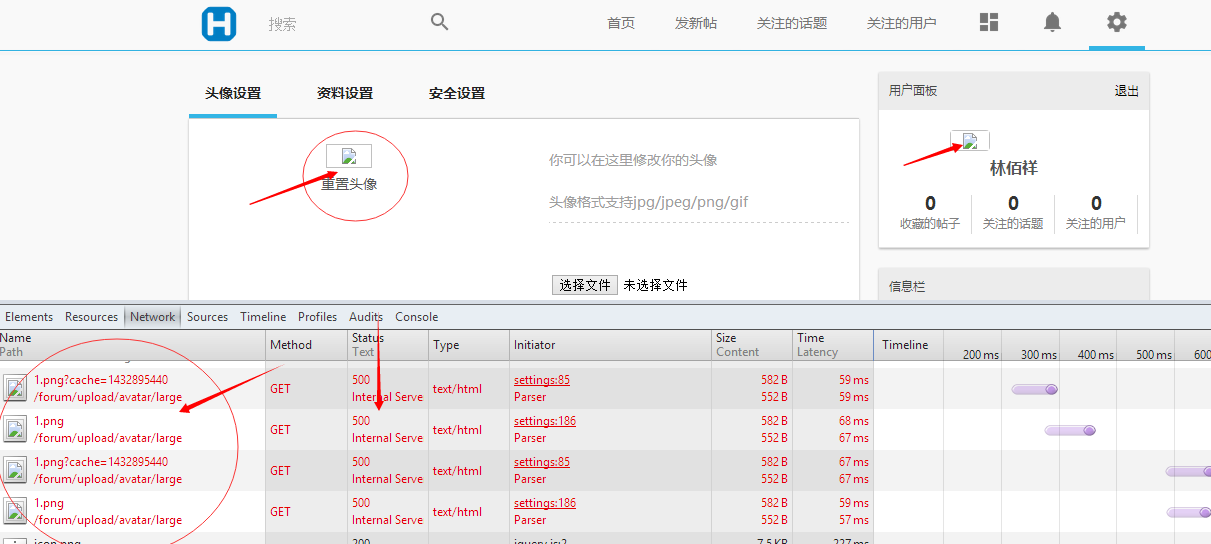Click broken avatar image in user panel
The image size is (1211, 544).
(969, 141)
